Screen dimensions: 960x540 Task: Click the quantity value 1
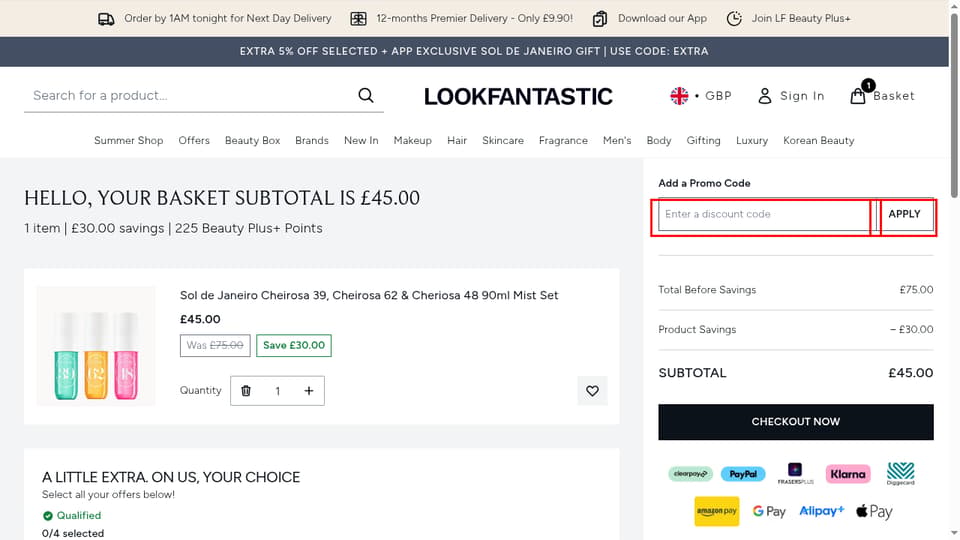pos(277,391)
